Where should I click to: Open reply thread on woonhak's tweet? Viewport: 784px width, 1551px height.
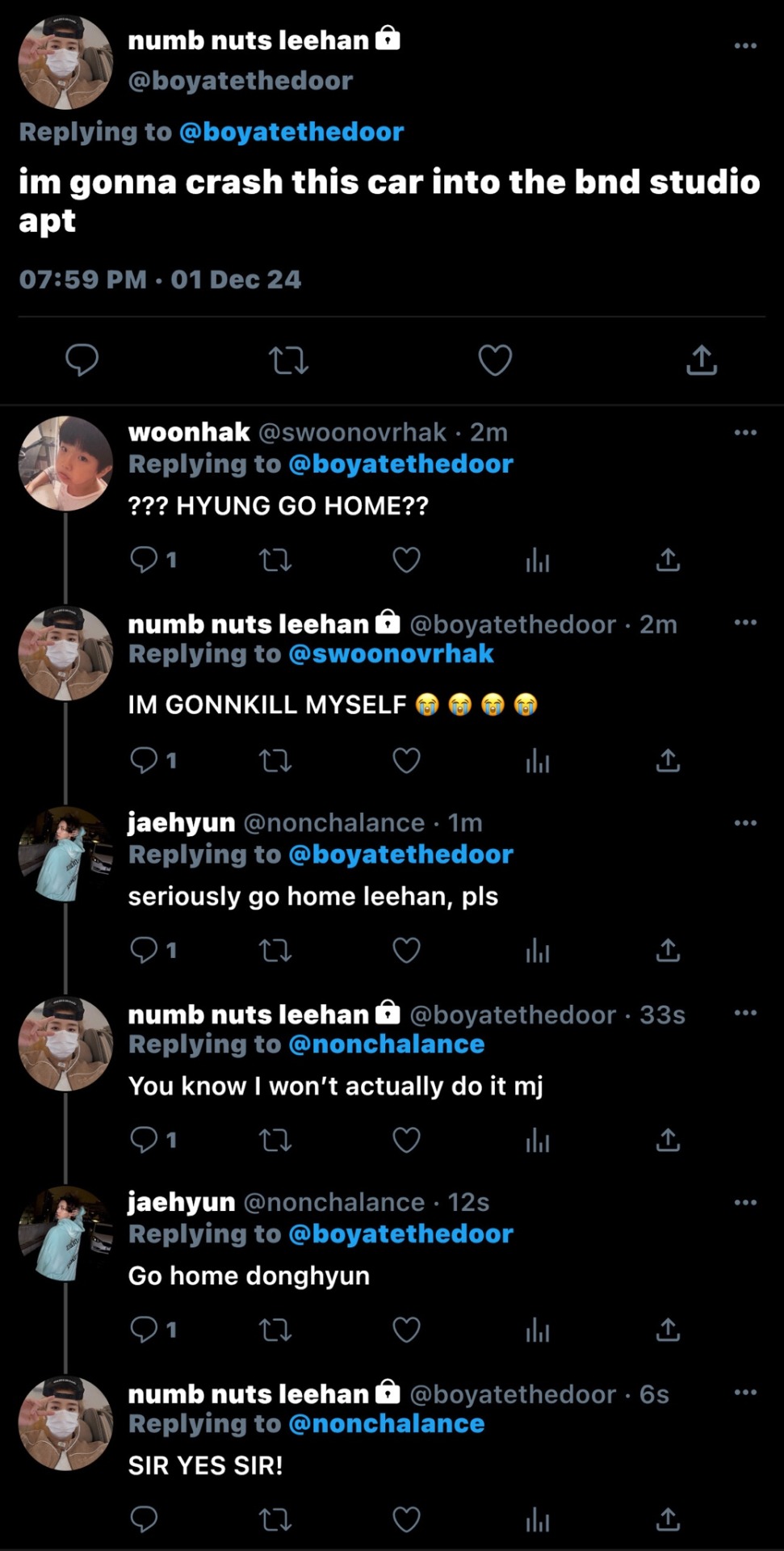pos(145,560)
